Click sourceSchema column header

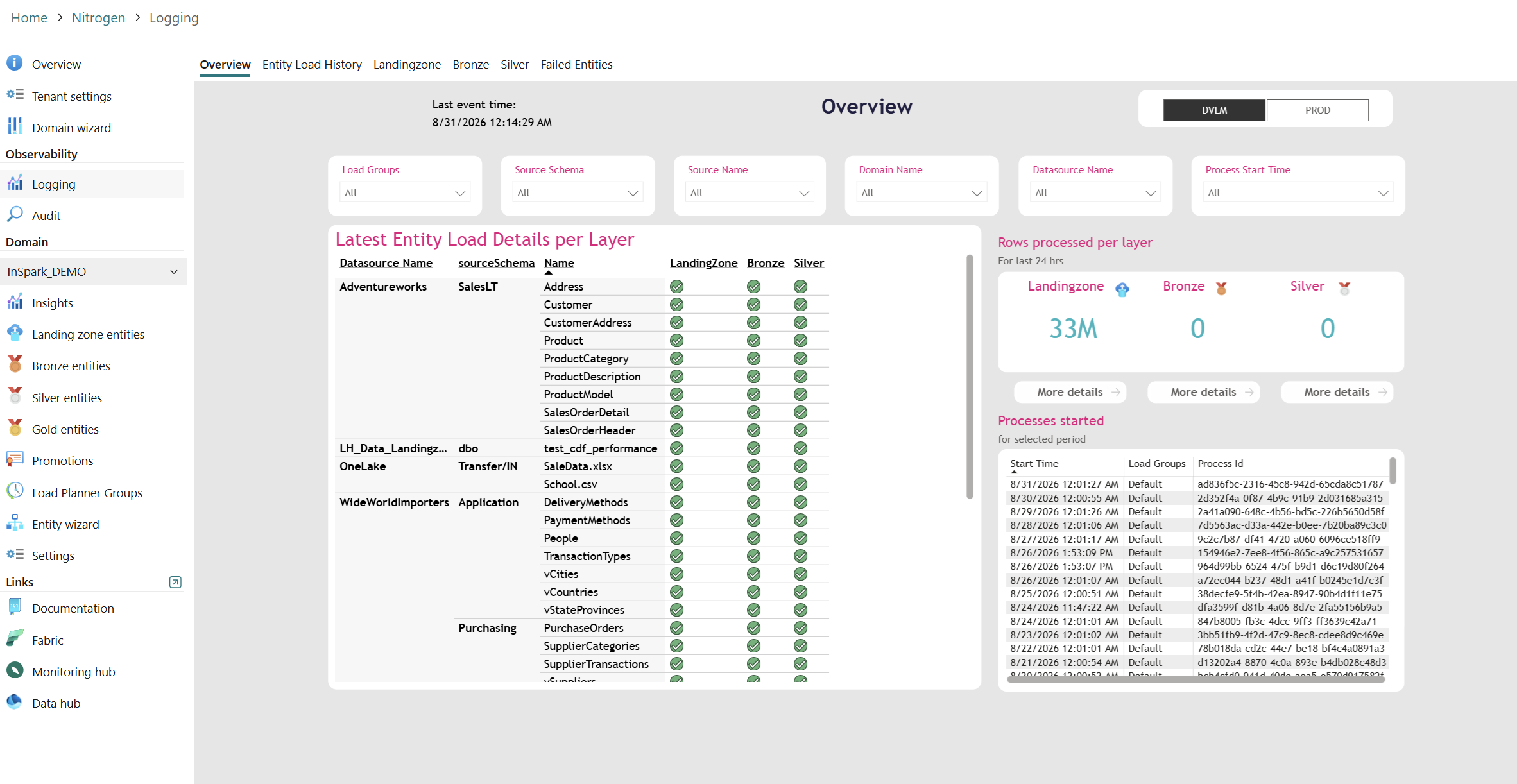[496, 263]
